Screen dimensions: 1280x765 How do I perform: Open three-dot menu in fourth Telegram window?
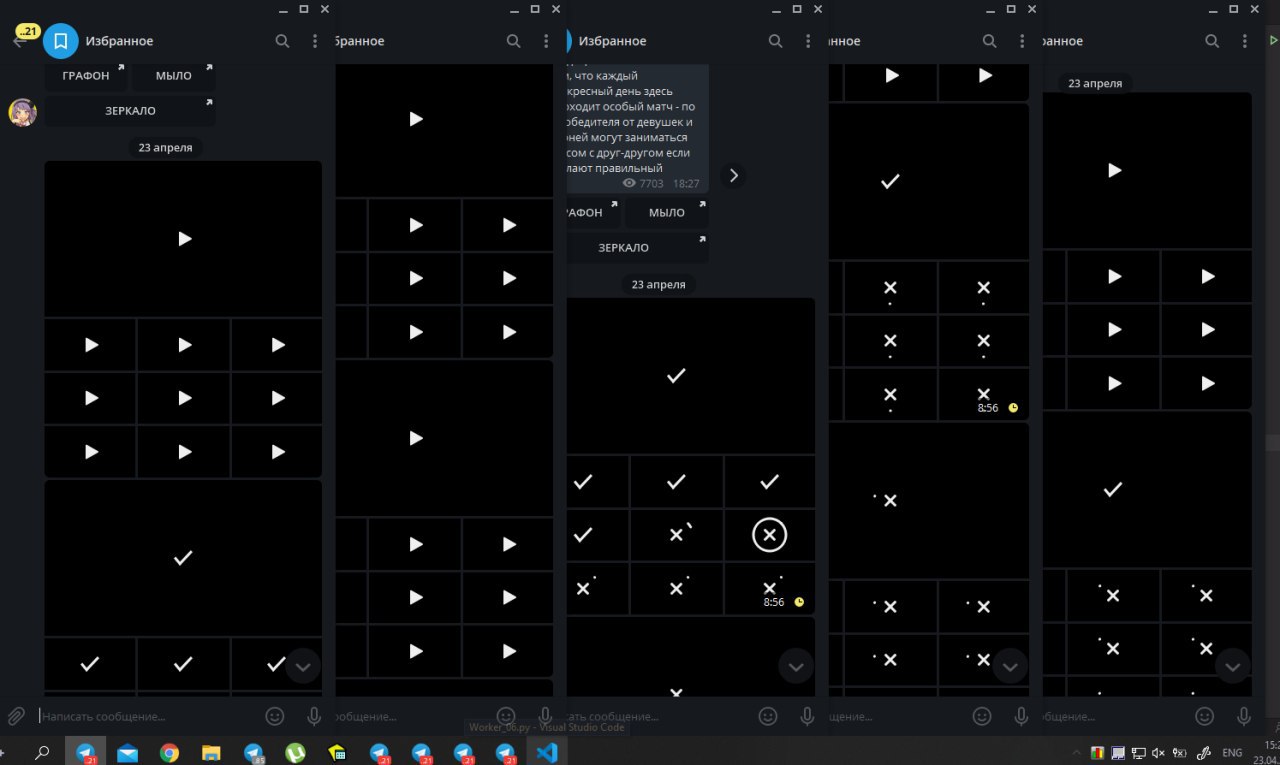click(x=1022, y=41)
